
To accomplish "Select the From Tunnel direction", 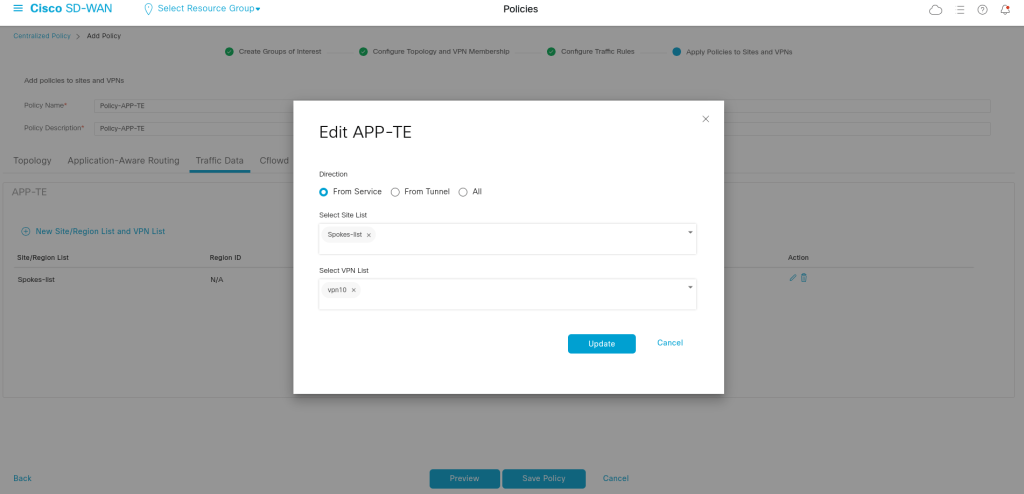I will (x=395, y=192).
